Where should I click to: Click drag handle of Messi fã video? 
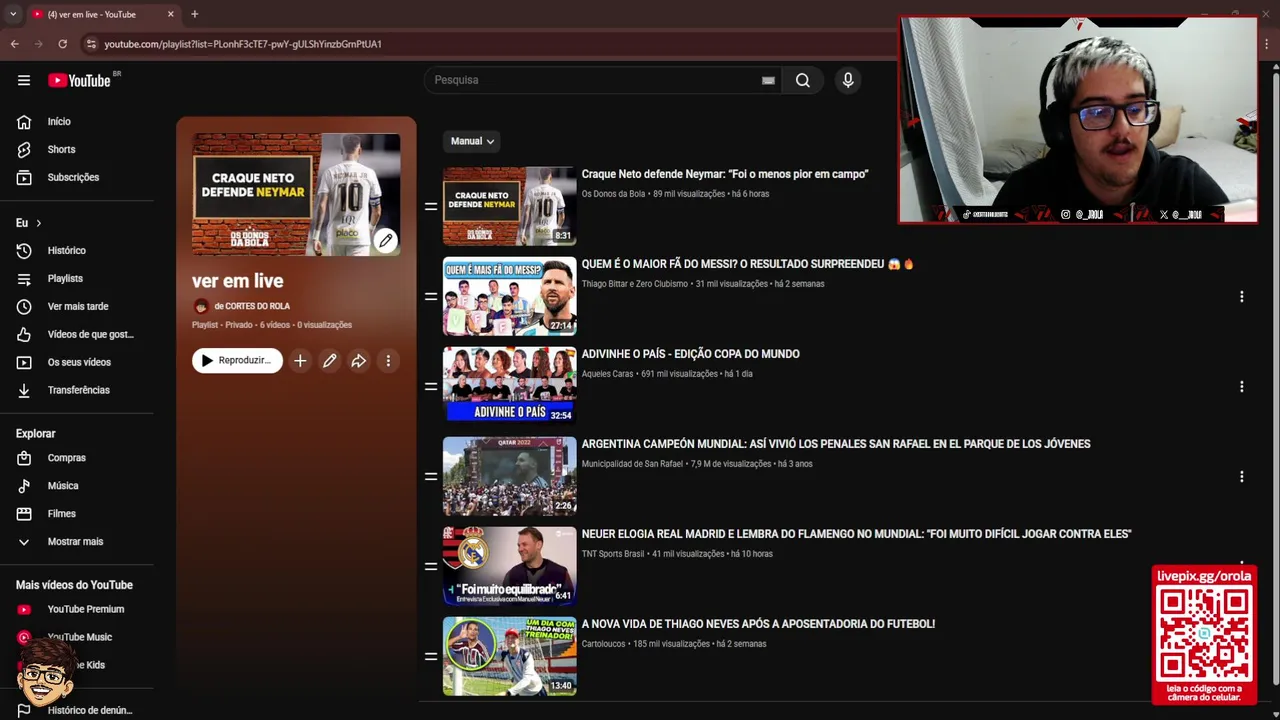(431, 296)
